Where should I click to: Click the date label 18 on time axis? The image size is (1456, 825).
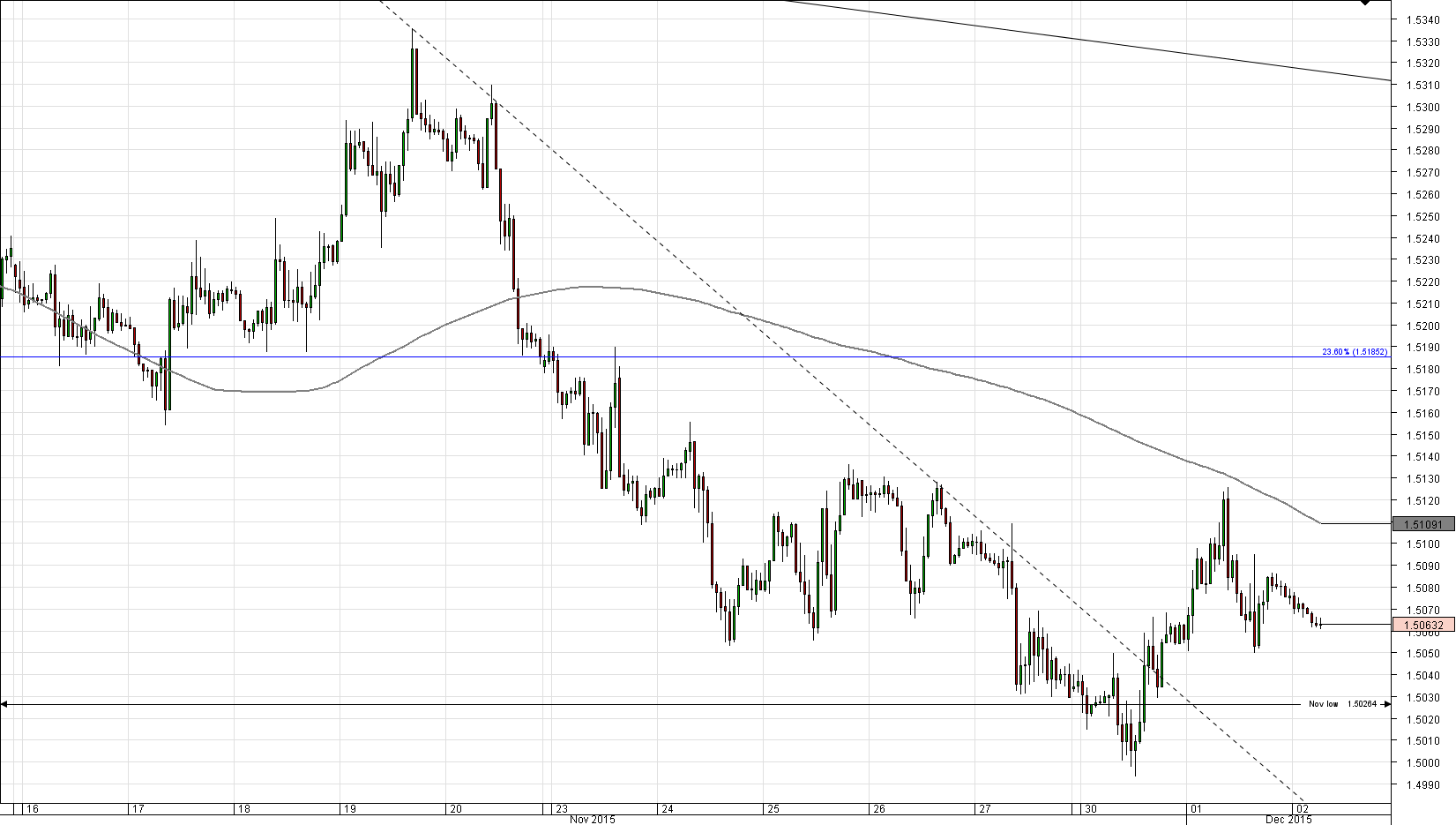(243, 808)
